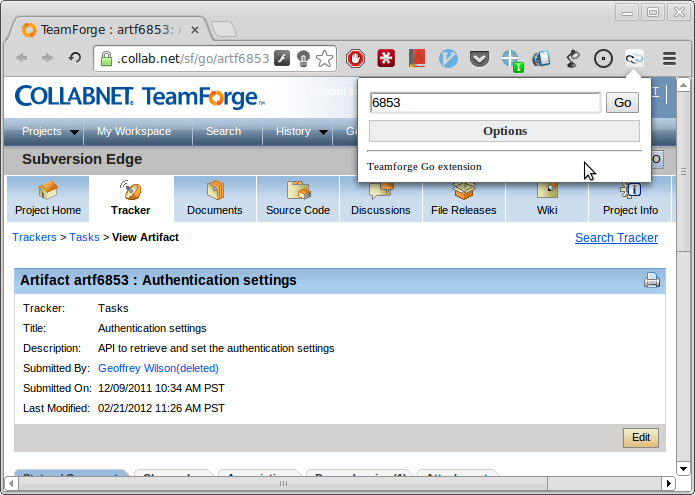Click the CollabNet TeamForge logo
This screenshot has height=495, width=695.
coord(140,97)
